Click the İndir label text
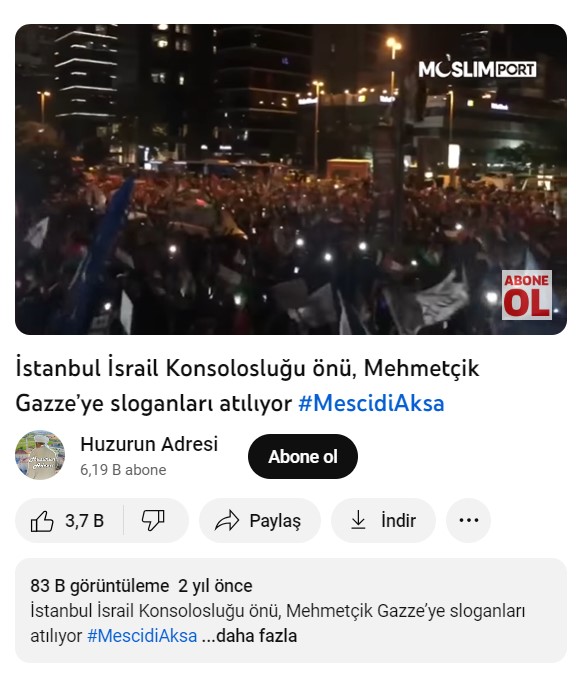Screen dimensions: 582x680 click(x=398, y=520)
